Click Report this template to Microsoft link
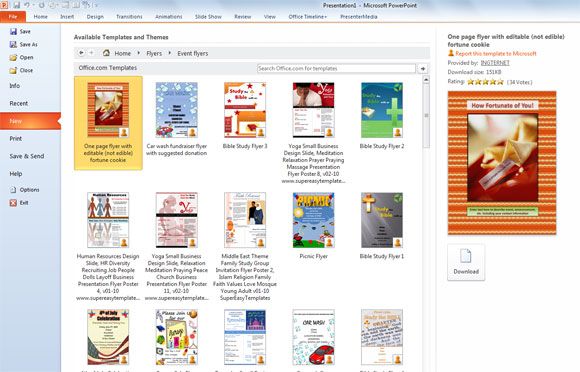The width and height of the screenshot is (580, 372). [496, 54]
